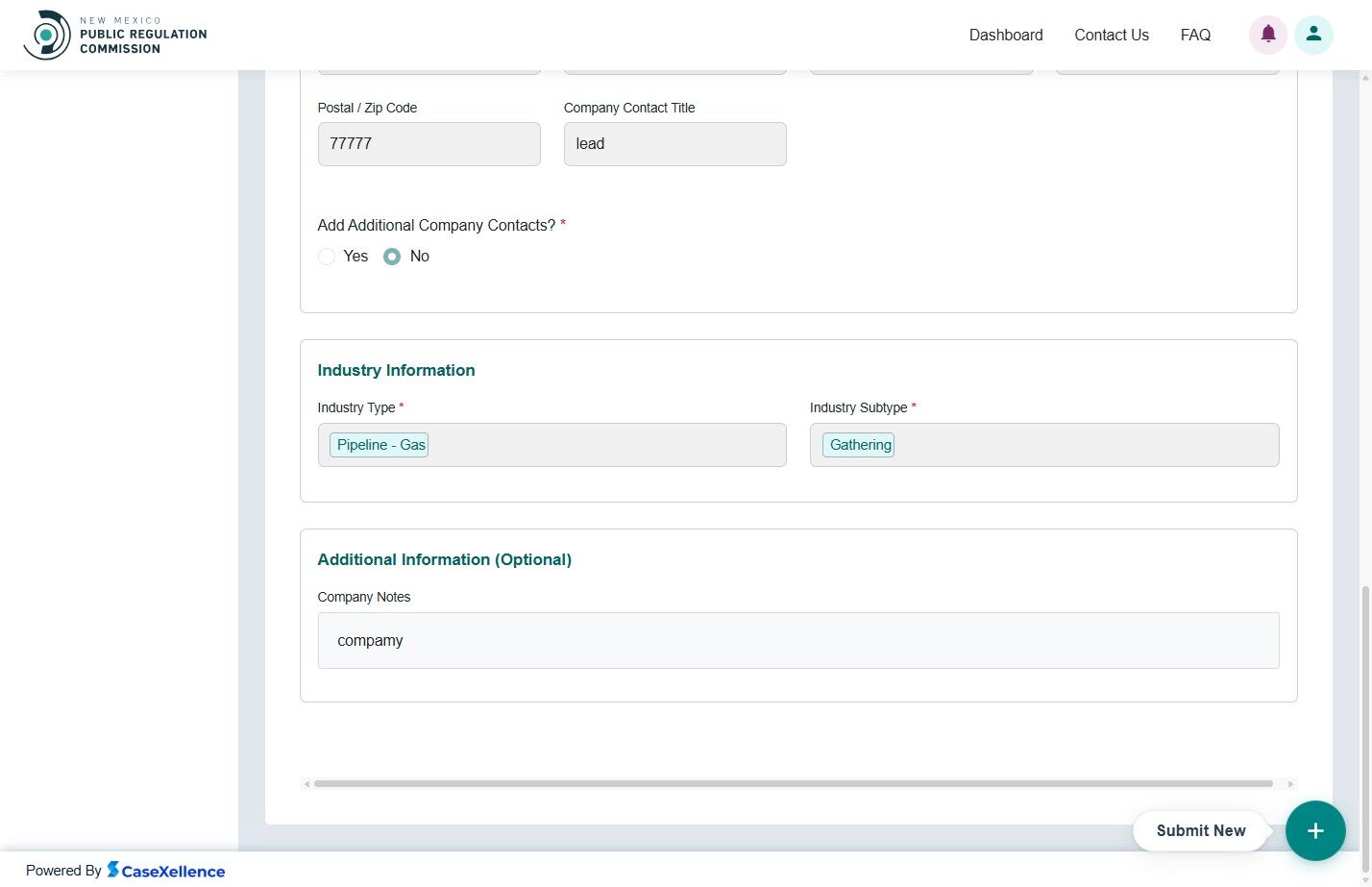
Task: Click the Additional Information (Optional) heading
Action: pos(444,559)
